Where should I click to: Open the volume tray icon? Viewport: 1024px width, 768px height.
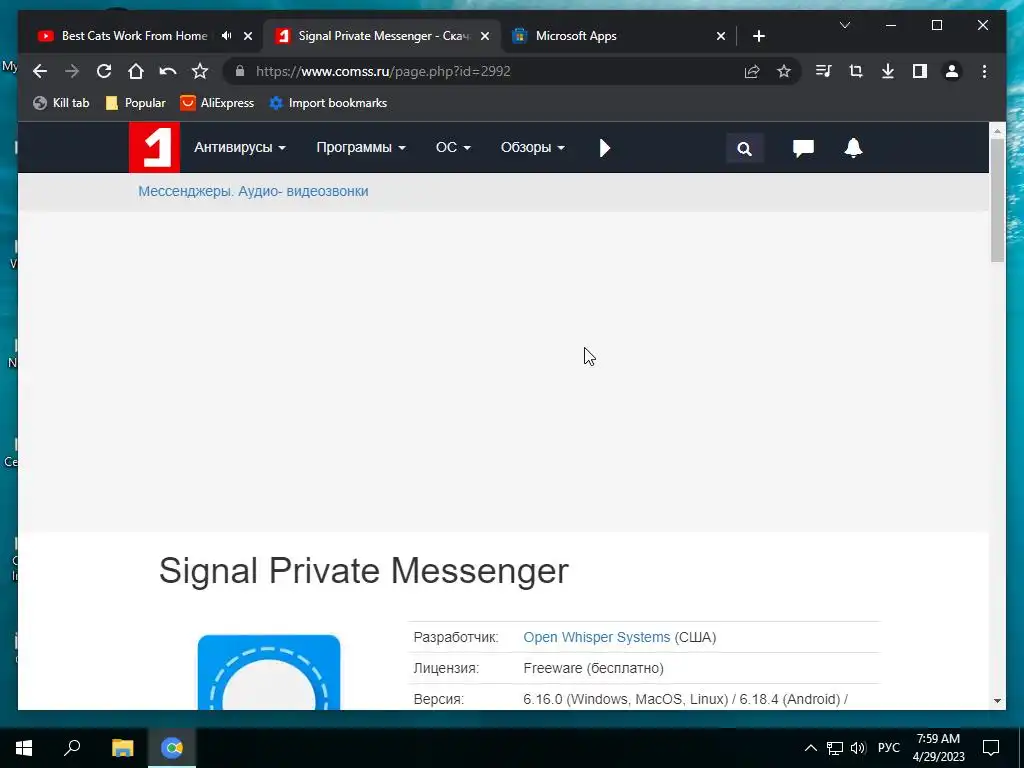(858, 748)
